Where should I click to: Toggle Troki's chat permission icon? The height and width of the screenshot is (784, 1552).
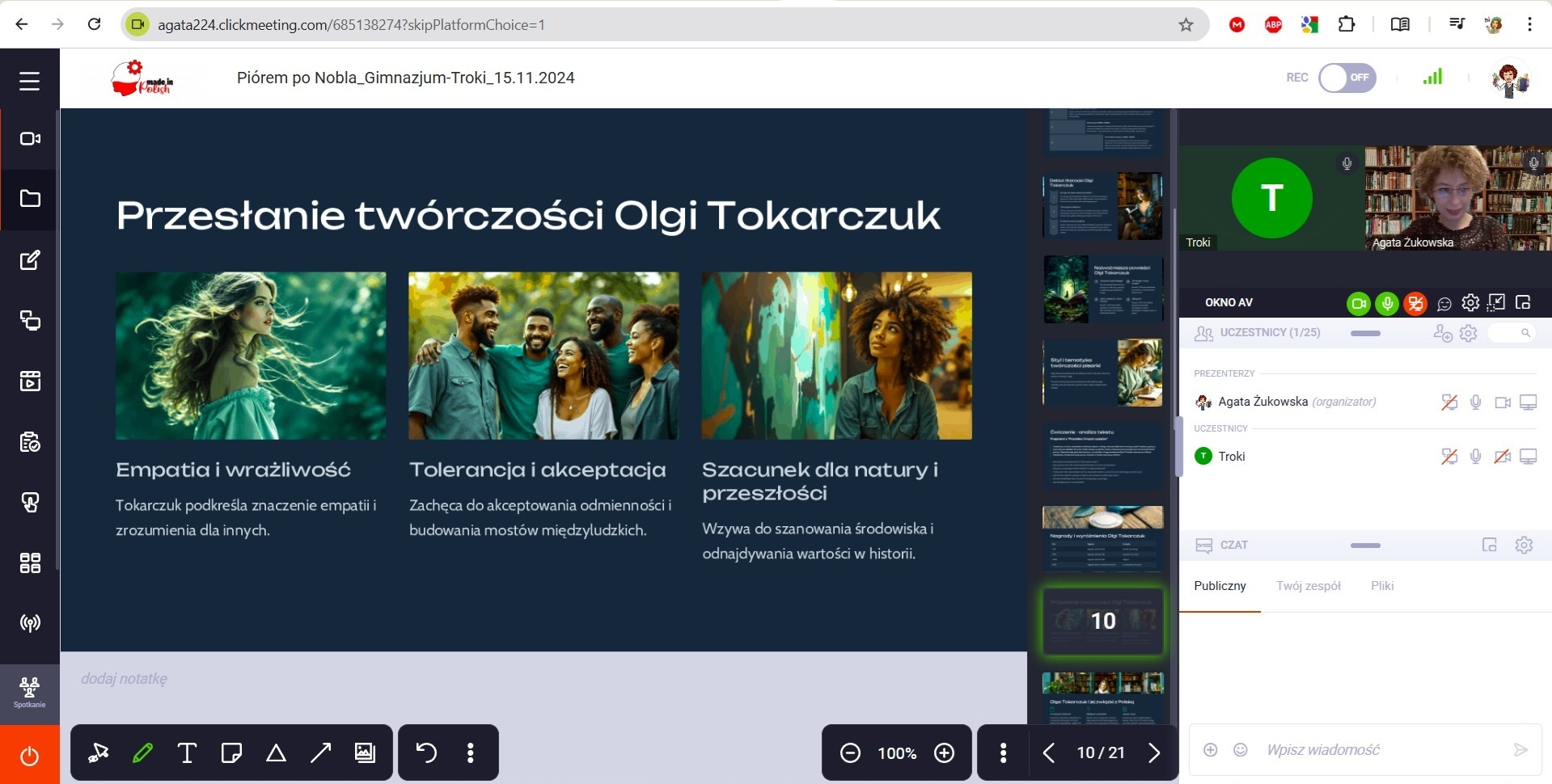click(1449, 457)
